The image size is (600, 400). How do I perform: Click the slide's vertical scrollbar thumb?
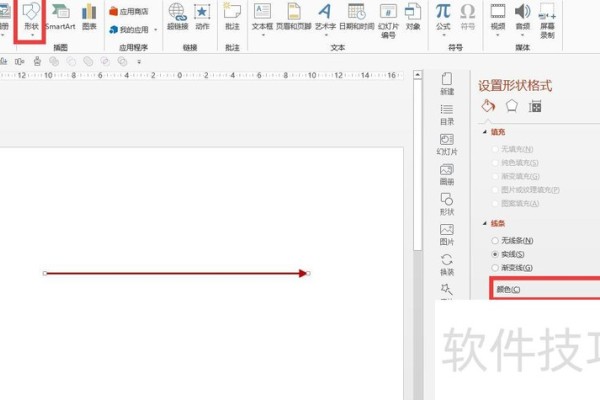(x=418, y=165)
